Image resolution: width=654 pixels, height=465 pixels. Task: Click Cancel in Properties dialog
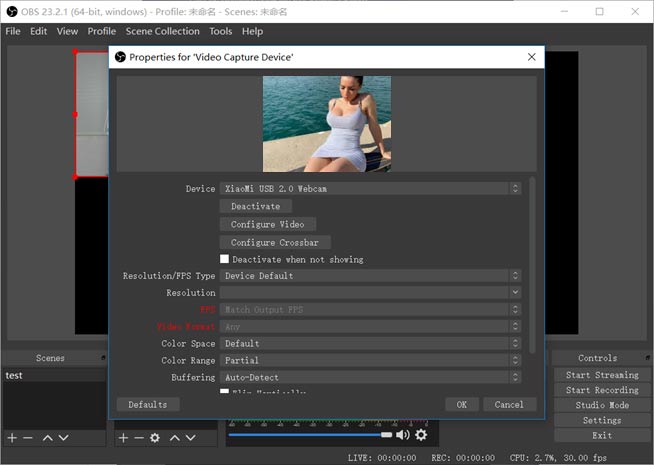tap(509, 405)
